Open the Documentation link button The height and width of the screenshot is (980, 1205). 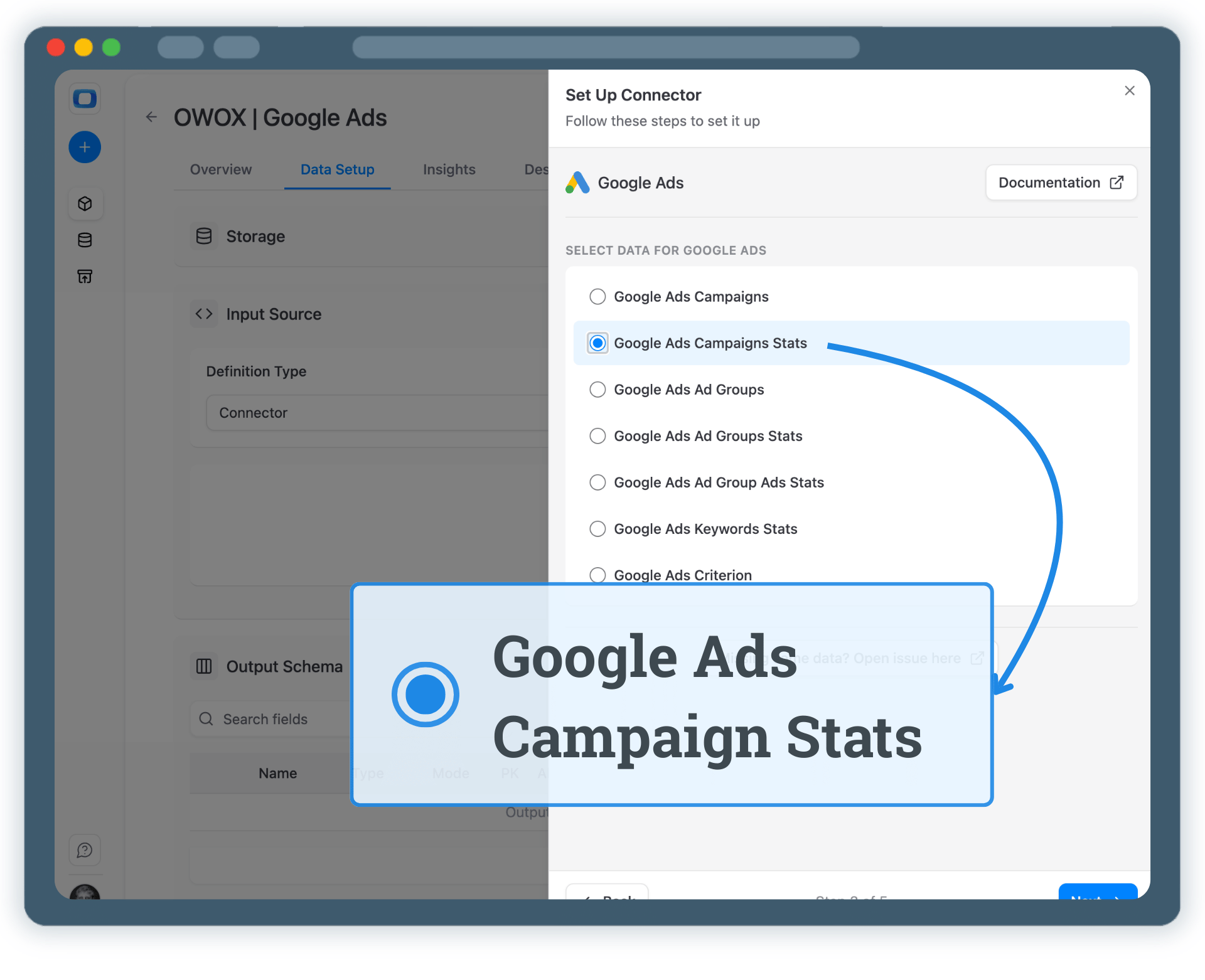point(1061,183)
